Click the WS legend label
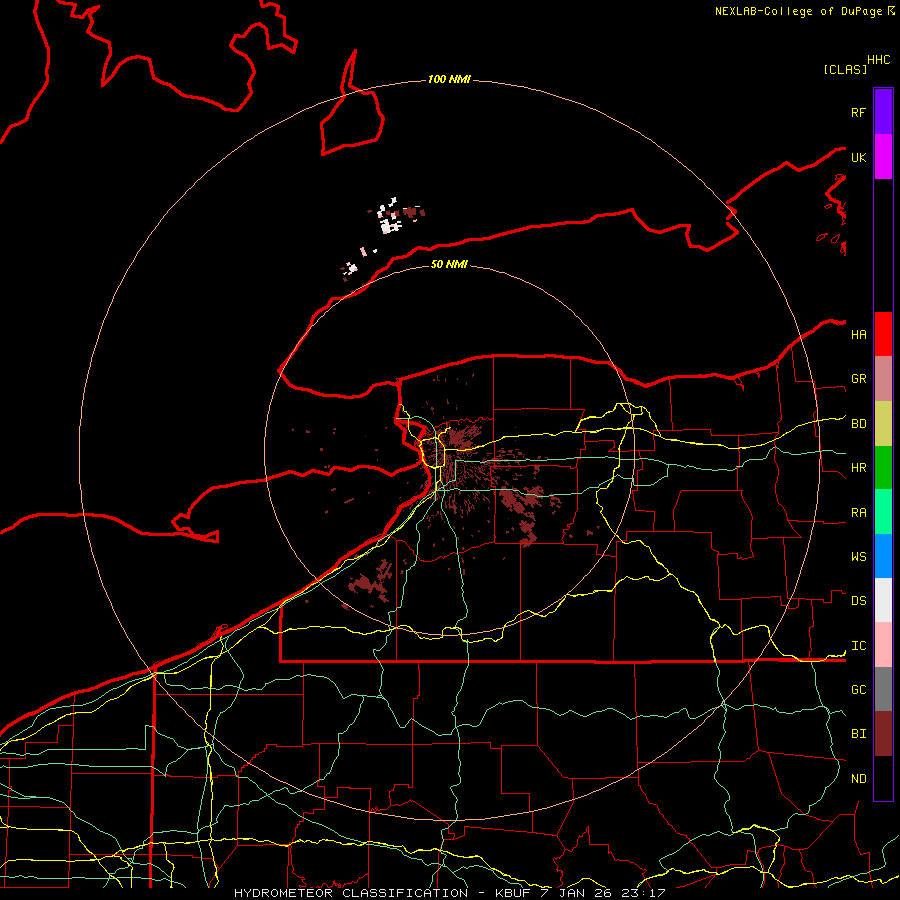Screen dimensions: 900x900 point(858,557)
